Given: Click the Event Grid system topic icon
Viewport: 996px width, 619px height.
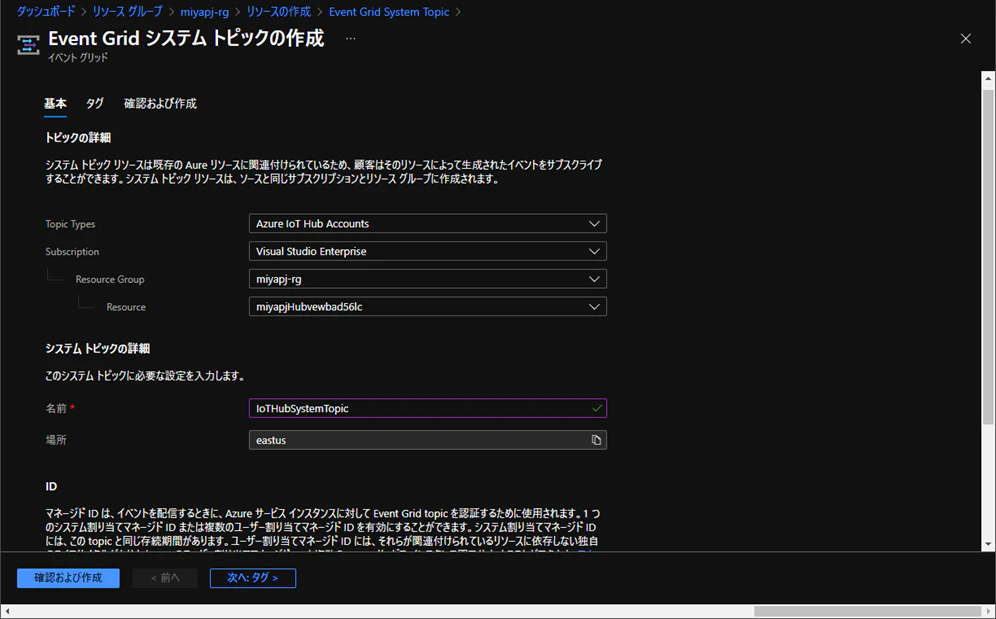Looking at the screenshot, I should coord(28,45).
